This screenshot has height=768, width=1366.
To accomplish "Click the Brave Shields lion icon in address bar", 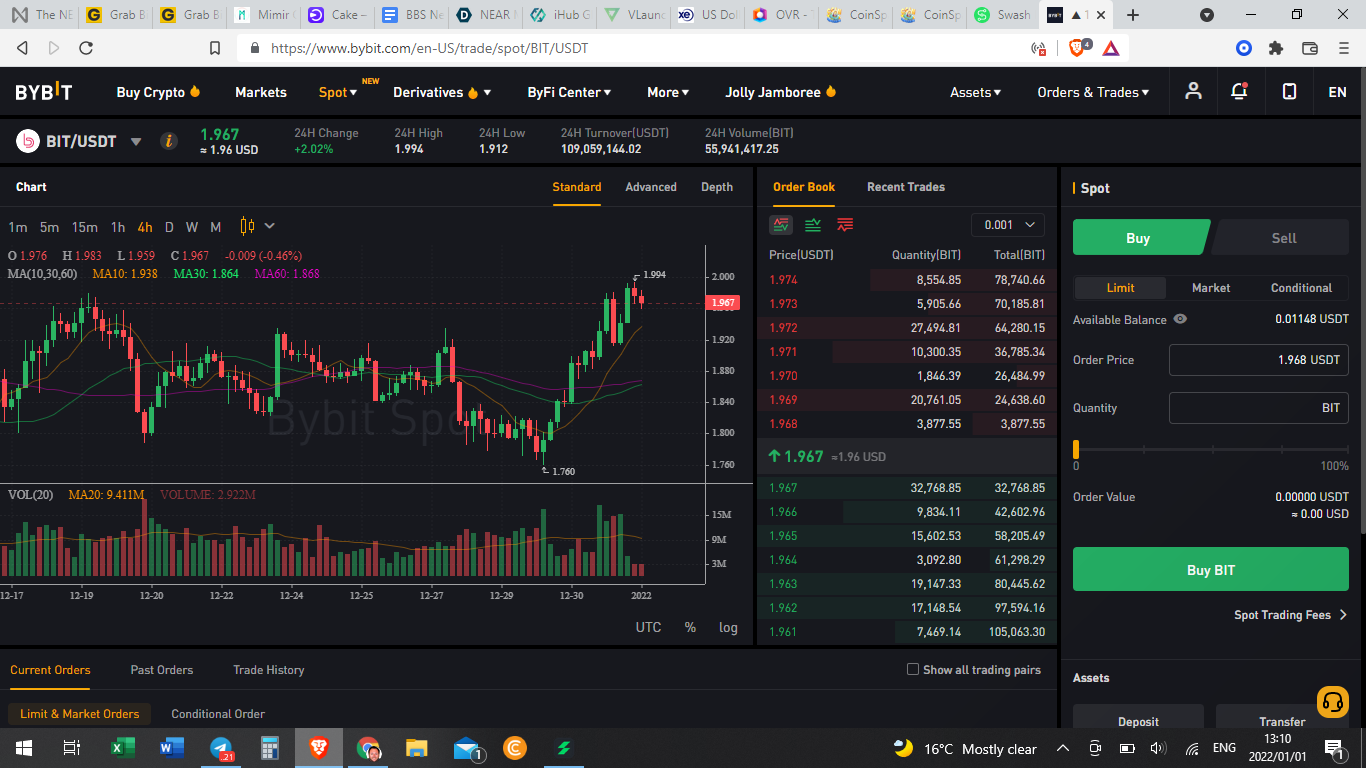I will (x=1078, y=47).
